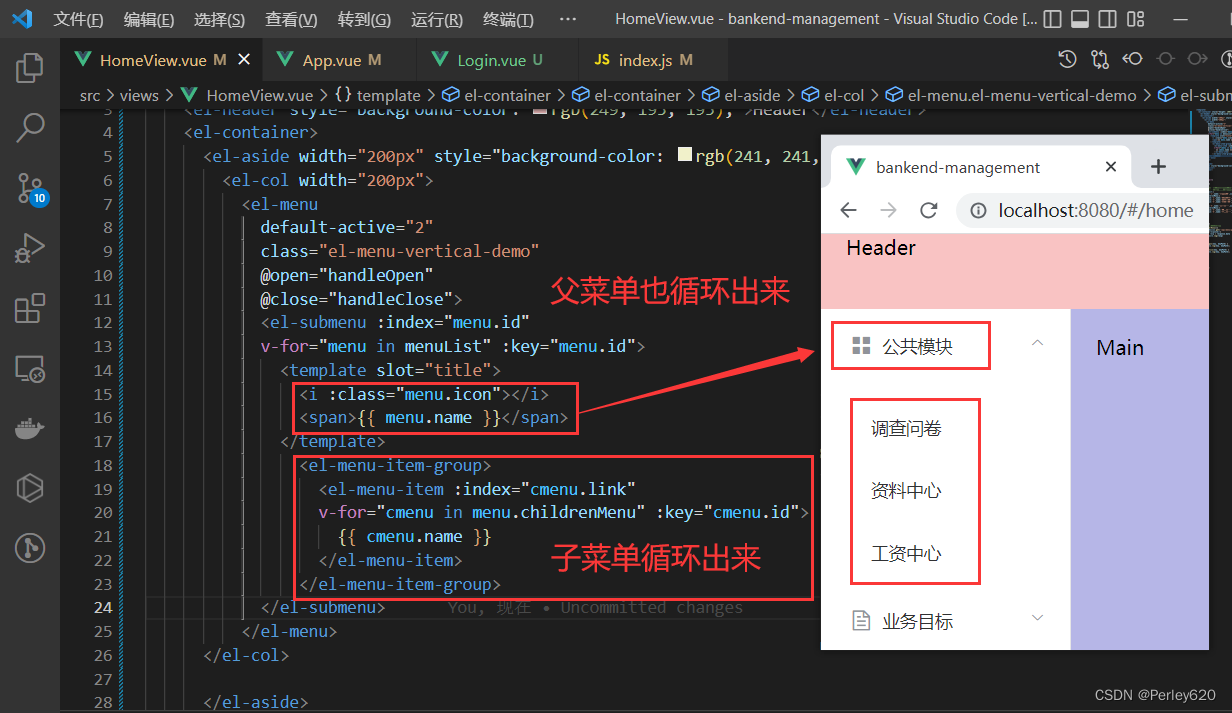Click 'el-col' breadcrumb segment
This screenshot has height=713, width=1232.
point(844,95)
